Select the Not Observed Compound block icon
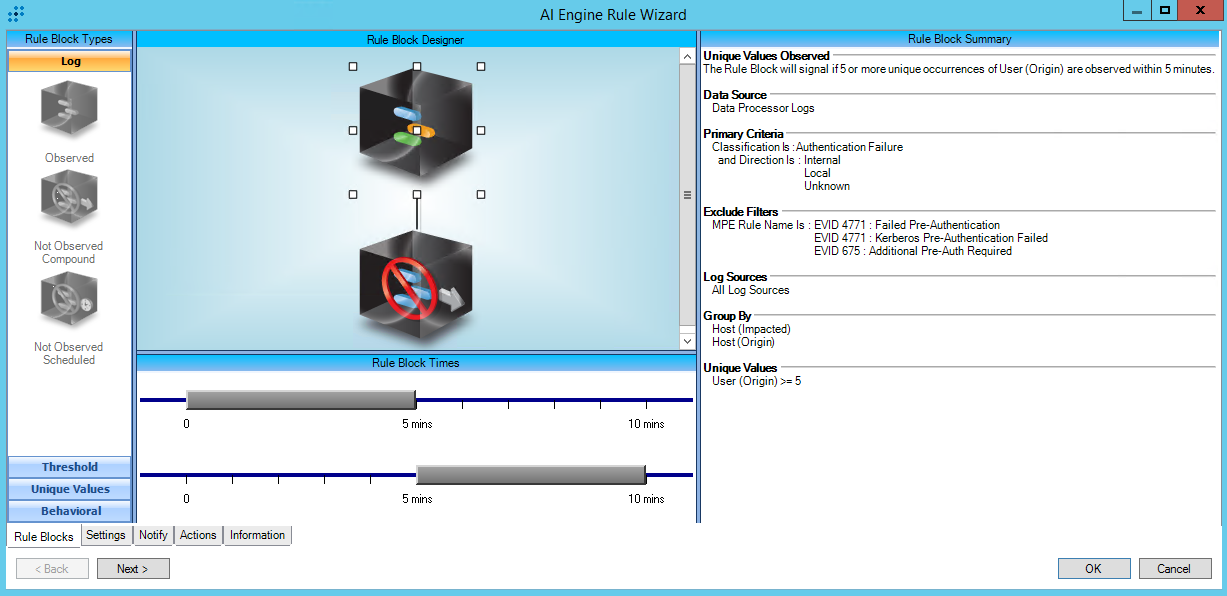 (x=69, y=201)
